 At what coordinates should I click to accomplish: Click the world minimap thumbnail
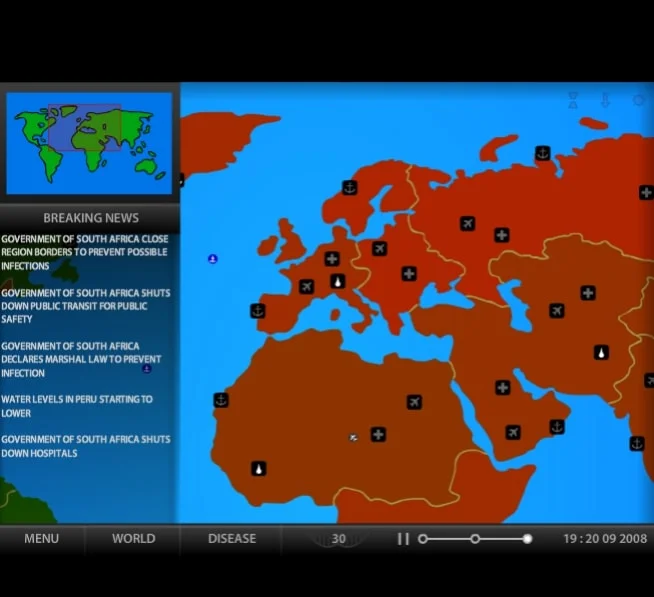tap(89, 143)
